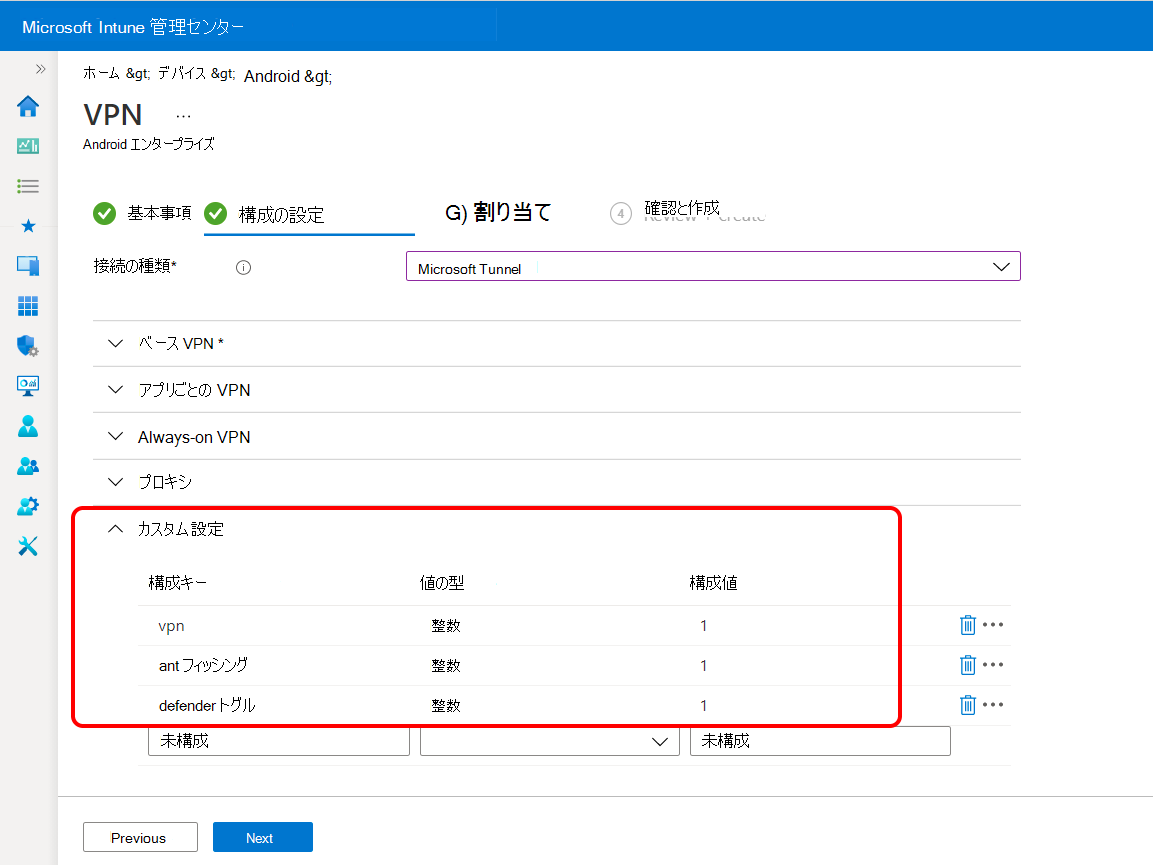Go to 基本事項 step tab
This screenshot has height=865, width=1153.
143,213
